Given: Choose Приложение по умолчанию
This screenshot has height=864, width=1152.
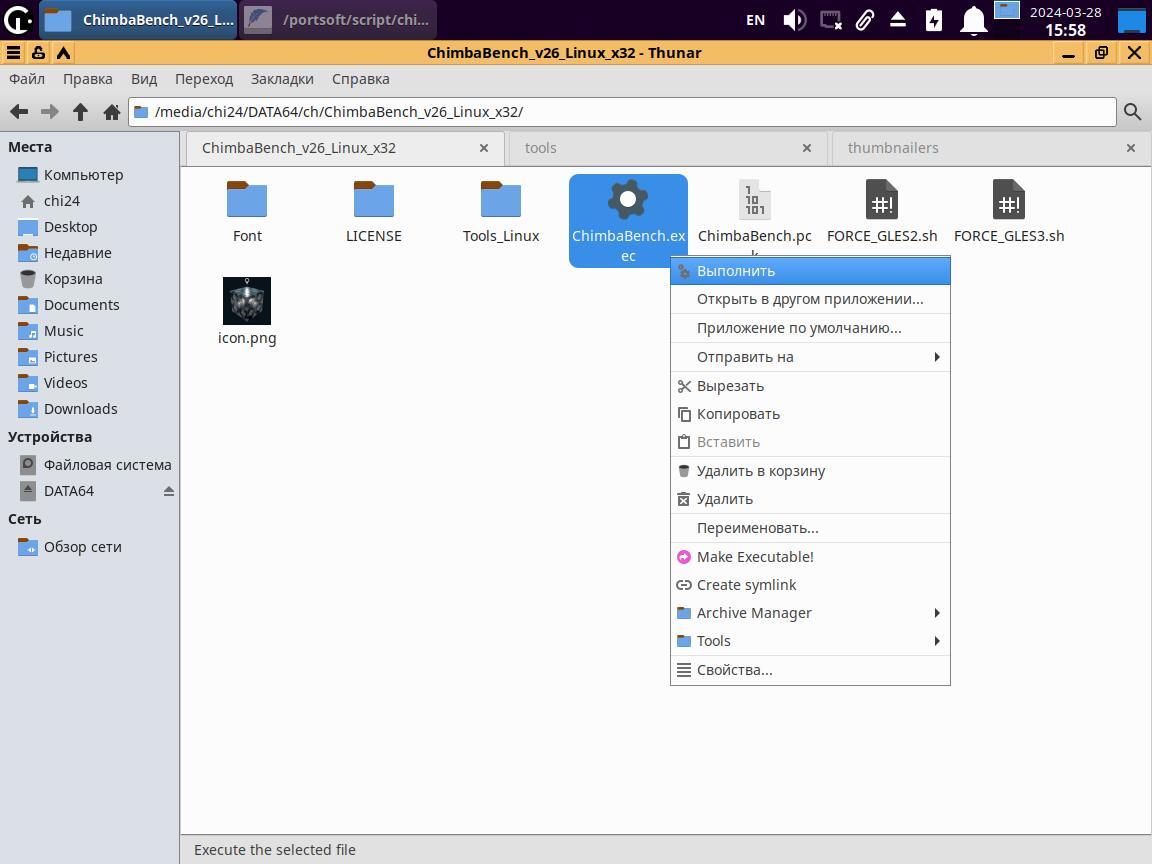Looking at the screenshot, I should pos(810,328).
